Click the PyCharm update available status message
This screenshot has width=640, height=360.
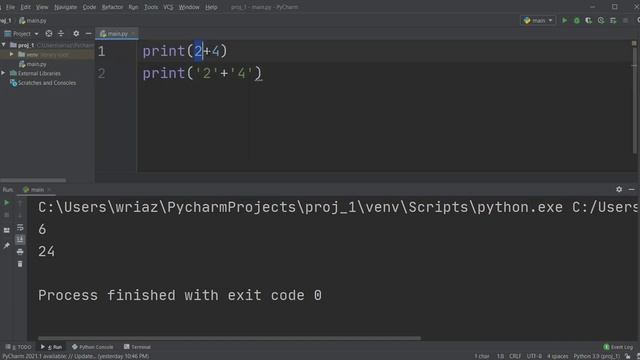(x=76, y=356)
